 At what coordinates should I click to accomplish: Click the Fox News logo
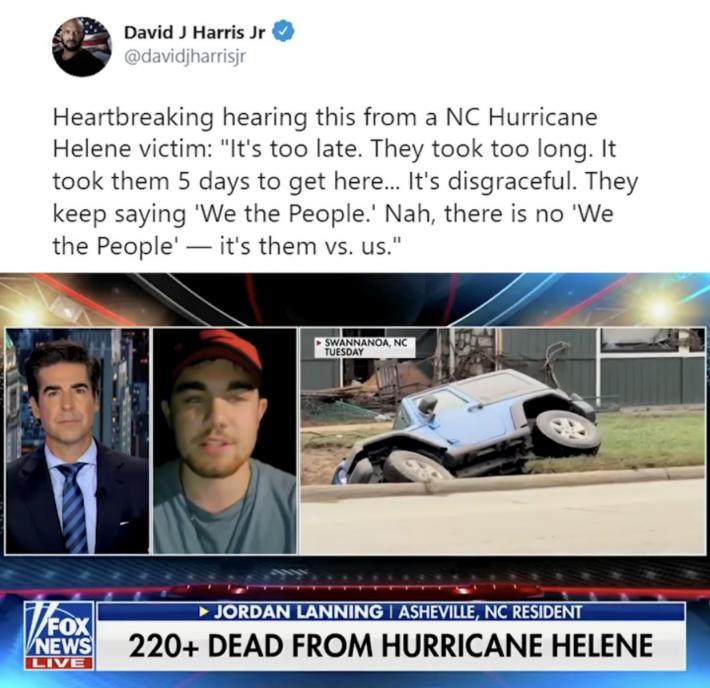click(59, 629)
